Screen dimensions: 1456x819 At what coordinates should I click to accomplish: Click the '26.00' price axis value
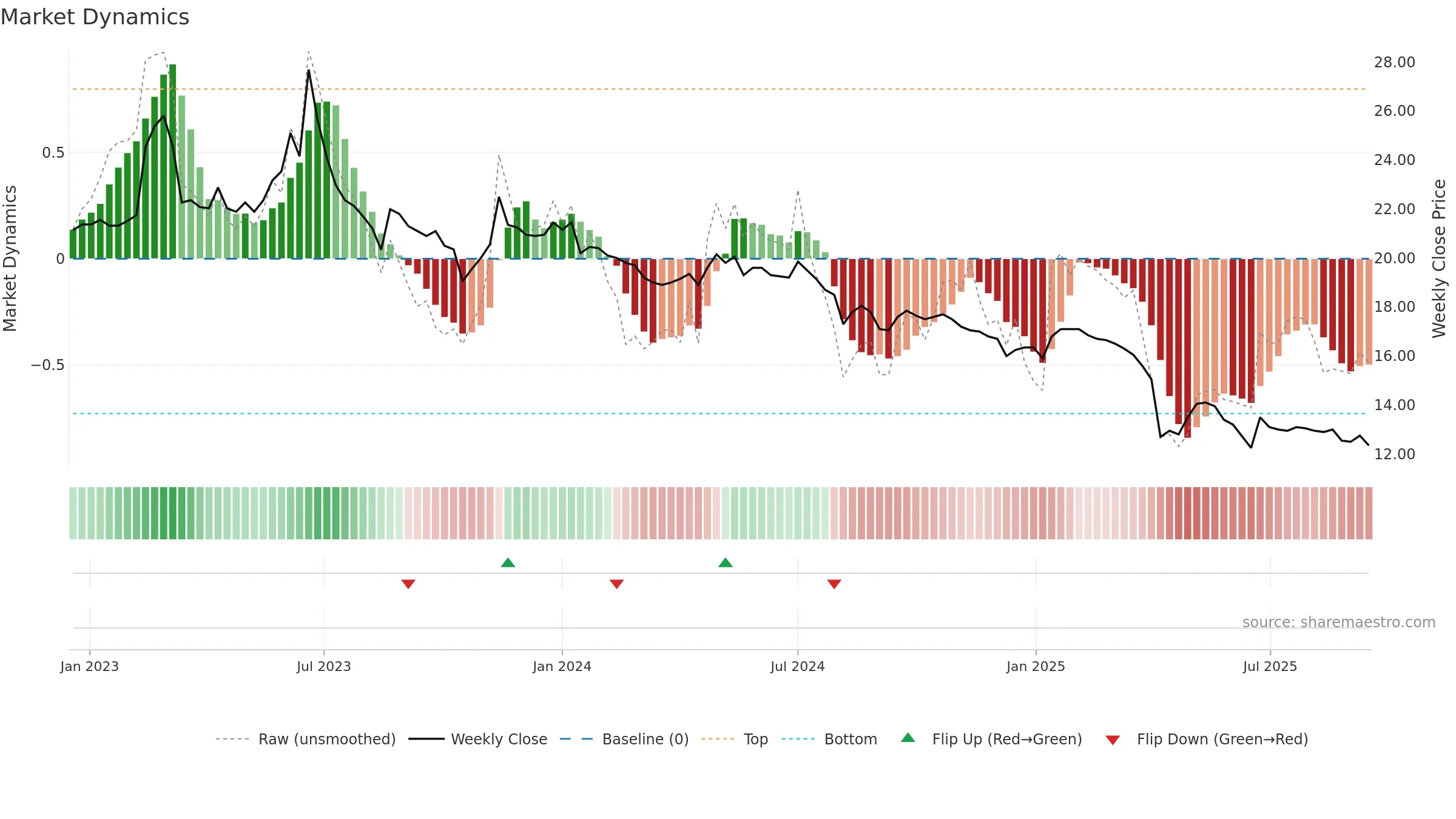pos(1395,110)
